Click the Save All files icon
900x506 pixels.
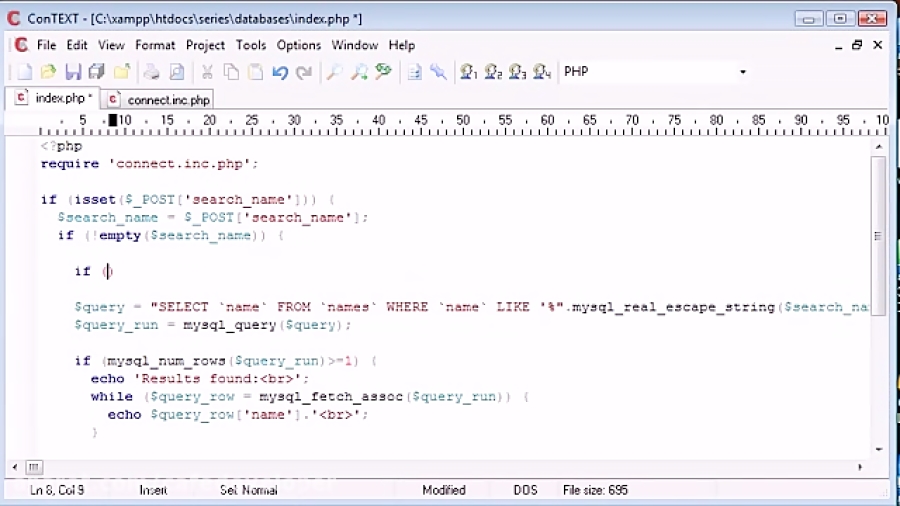coord(96,72)
